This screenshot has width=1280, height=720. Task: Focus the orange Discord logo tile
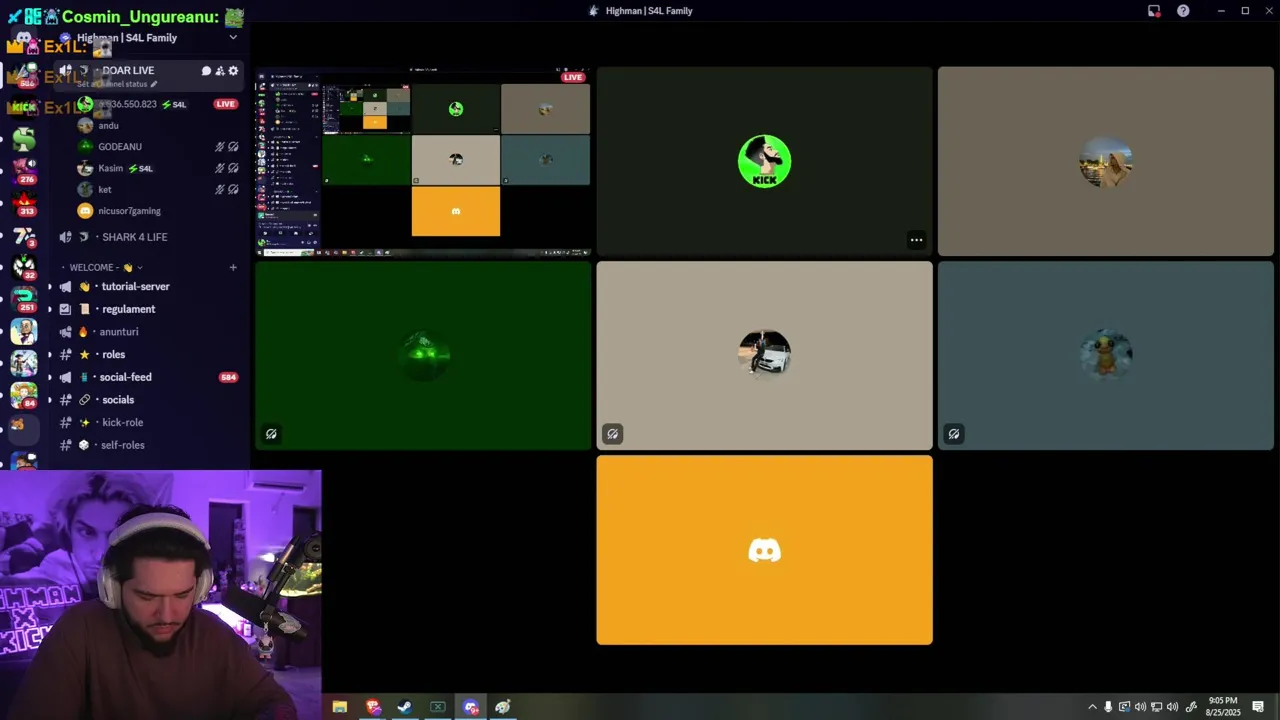click(764, 550)
